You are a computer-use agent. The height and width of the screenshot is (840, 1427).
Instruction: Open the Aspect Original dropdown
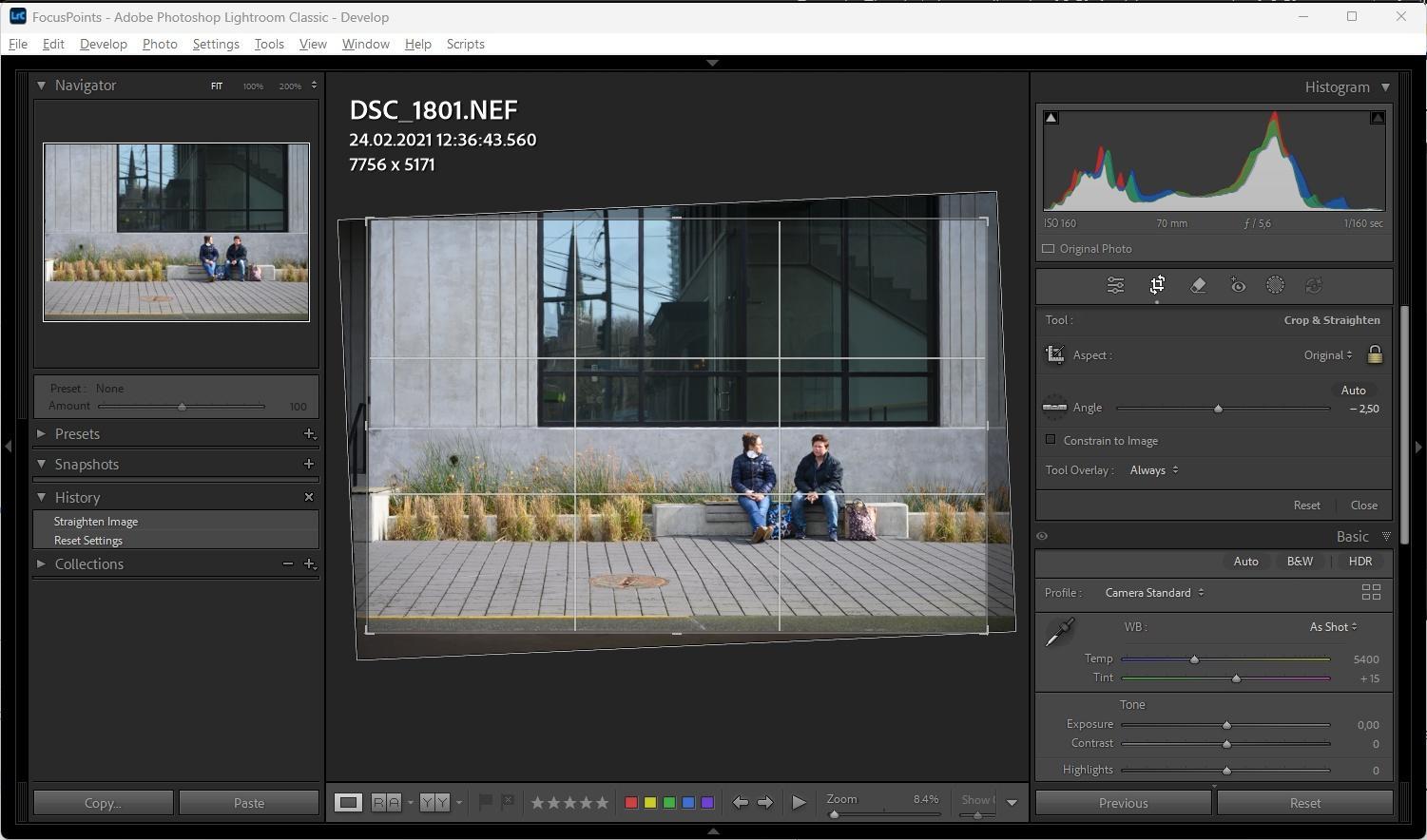pyautogui.click(x=1328, y=354)
